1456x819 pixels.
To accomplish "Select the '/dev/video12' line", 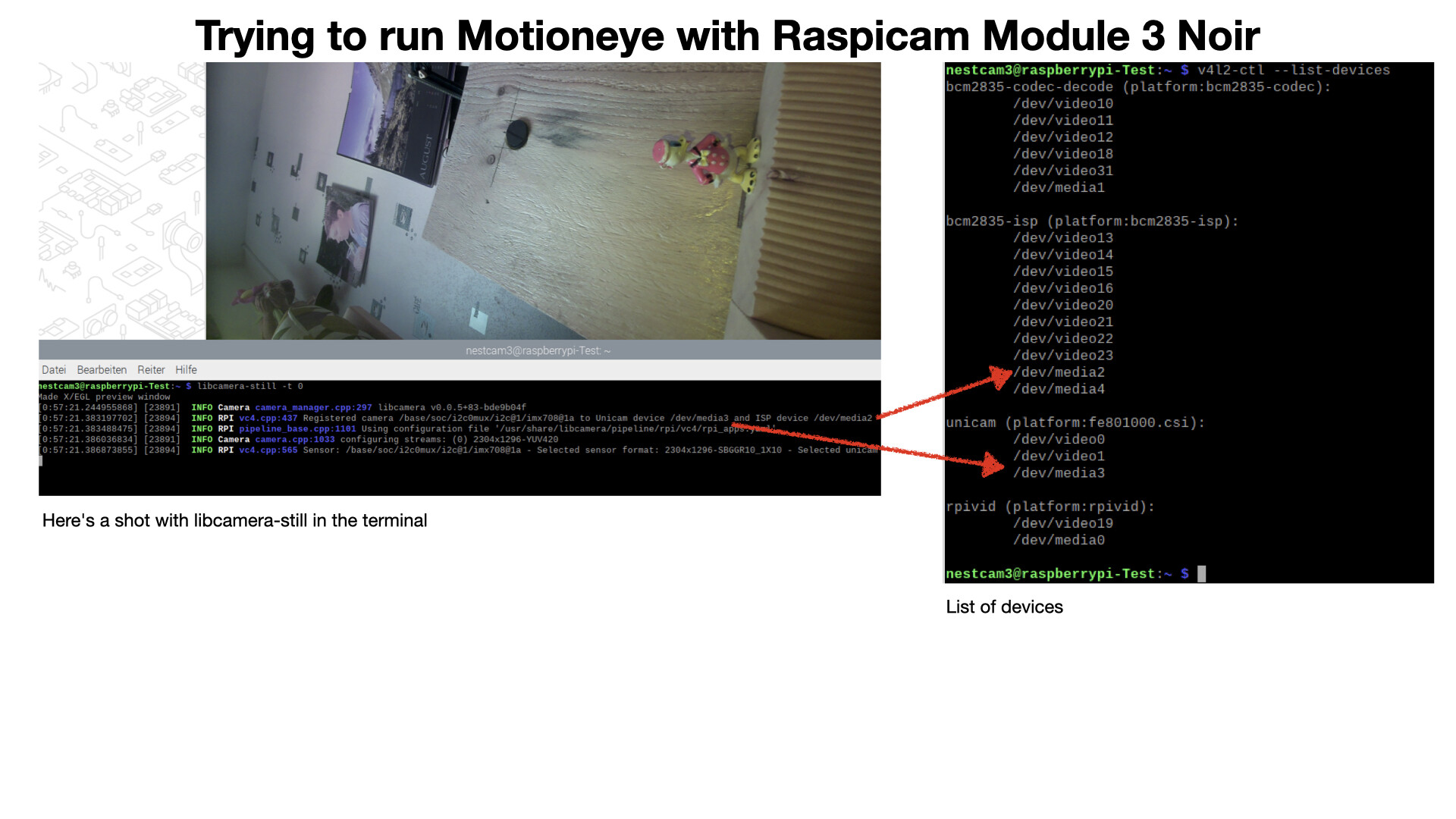I will click(1063, 137).
